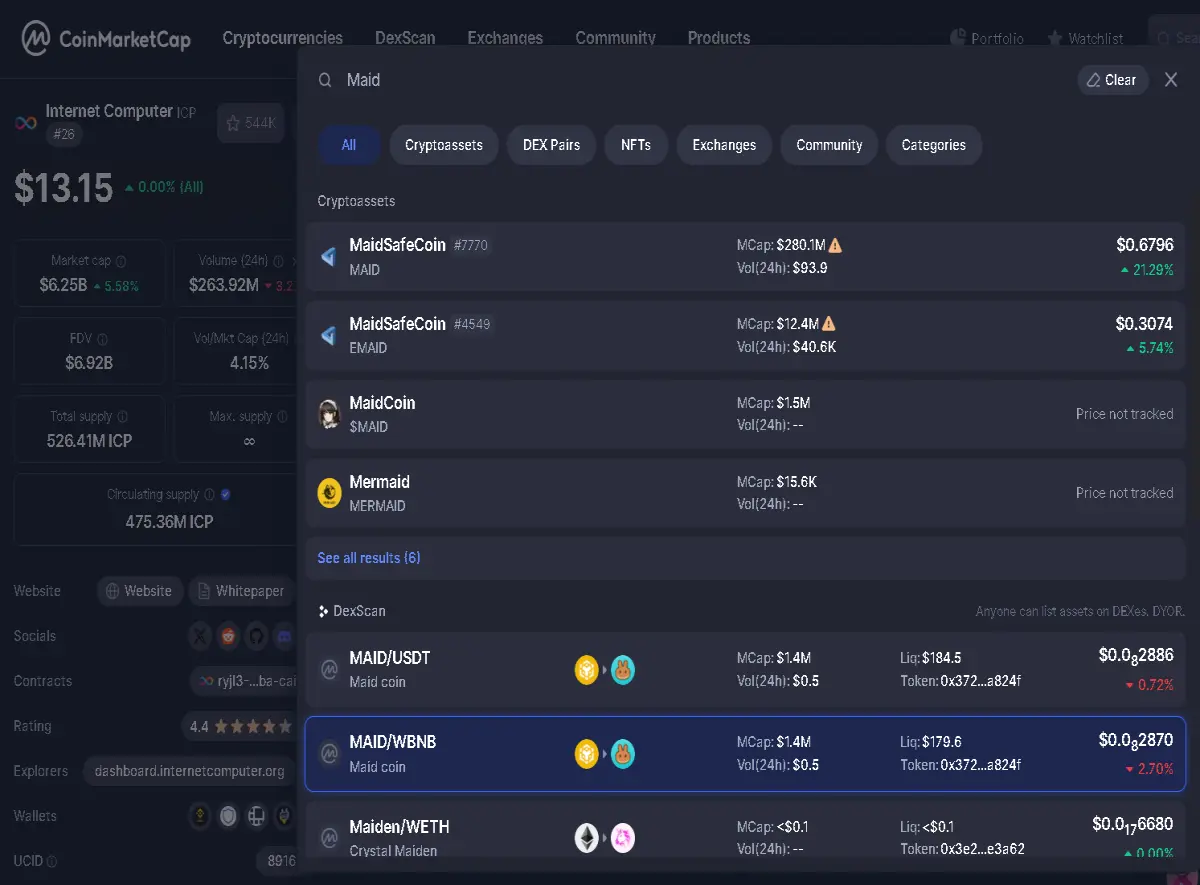Click the Mermaid coin yellow icon
This screenshot has width=1200, height=885.
(x=329, y=493)
